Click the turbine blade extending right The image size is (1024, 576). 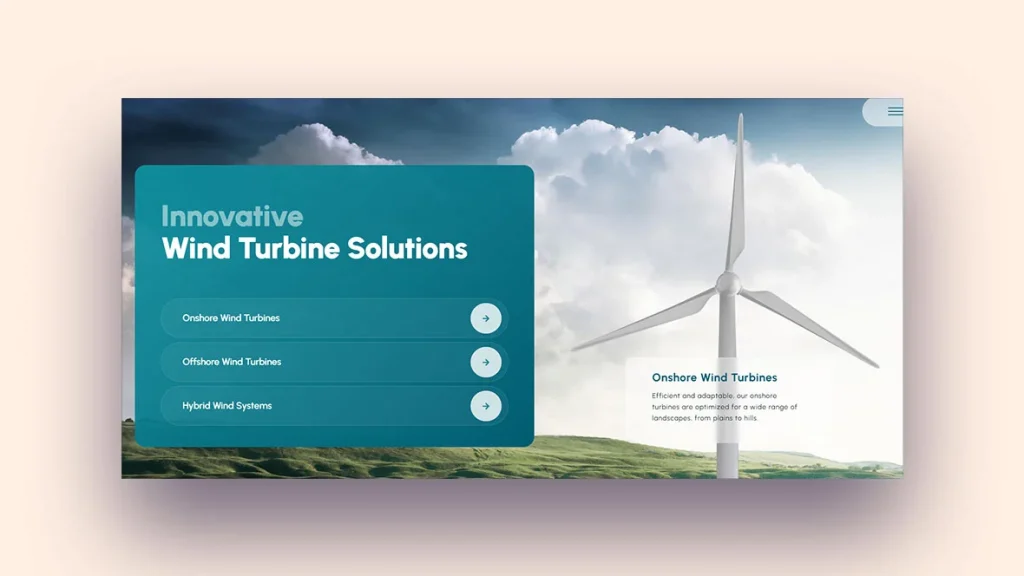[810, 325]
